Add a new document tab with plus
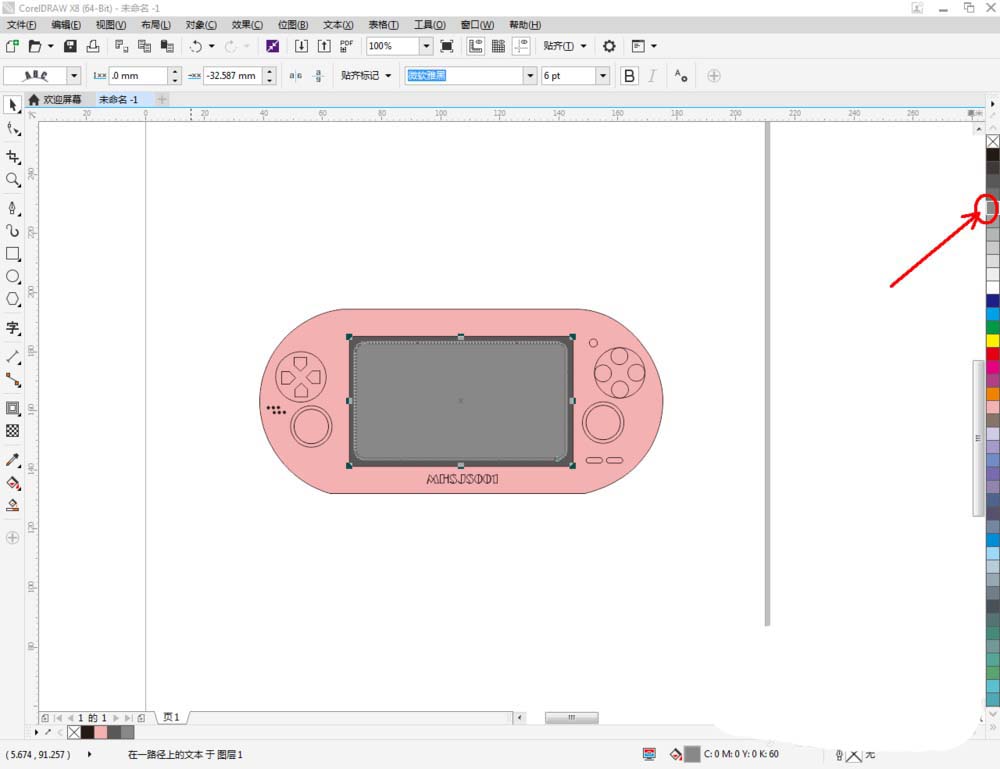1000x769 pixels. [x=162, y=99]
